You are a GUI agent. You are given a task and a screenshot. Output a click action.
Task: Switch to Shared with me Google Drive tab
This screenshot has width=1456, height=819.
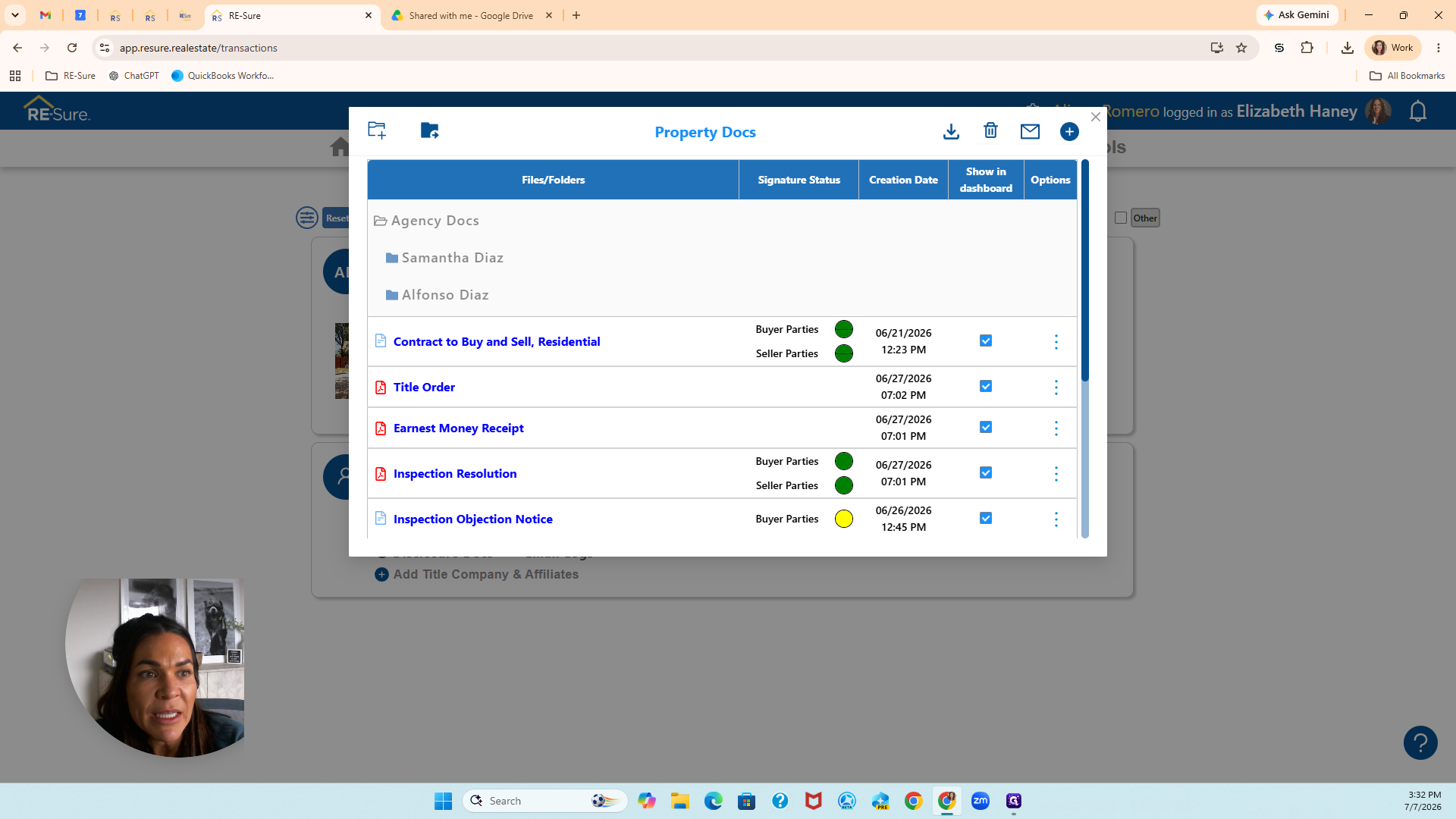coord(471,15)
